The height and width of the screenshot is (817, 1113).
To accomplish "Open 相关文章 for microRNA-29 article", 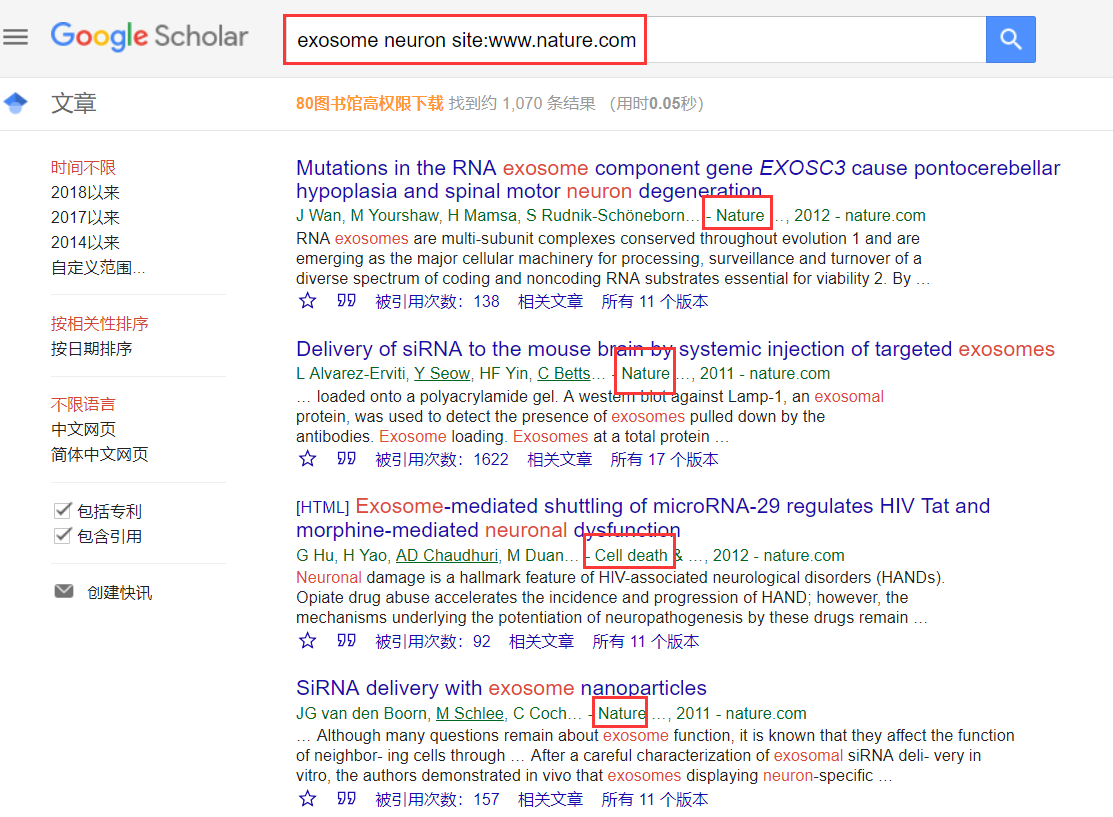I will tap(541, 642).
